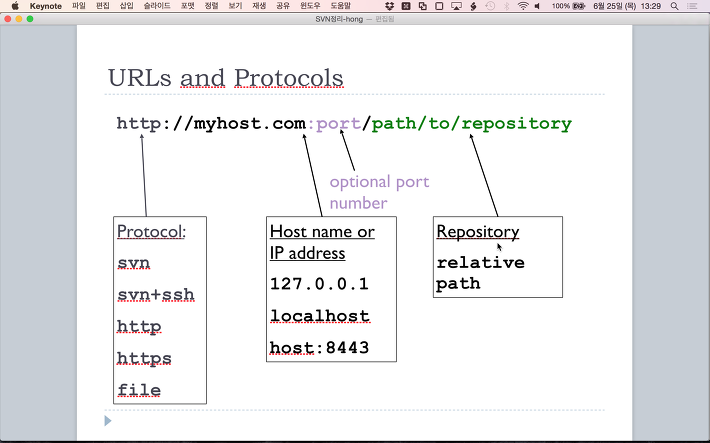Click 'http://' in the URL line
This screenshot has width=710, height=443.
point(155,123)
